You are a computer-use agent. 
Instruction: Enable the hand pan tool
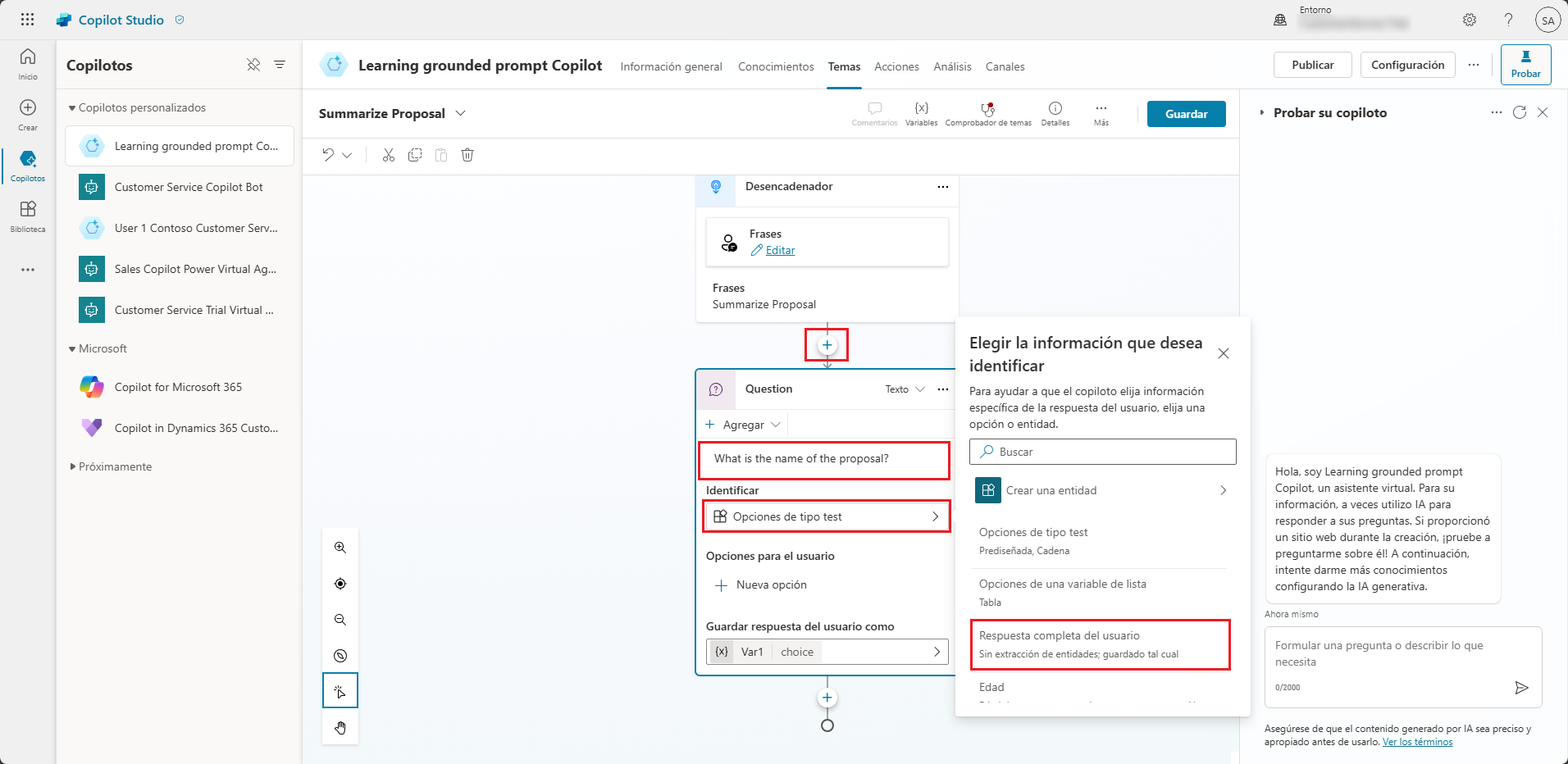pos(340,728)
